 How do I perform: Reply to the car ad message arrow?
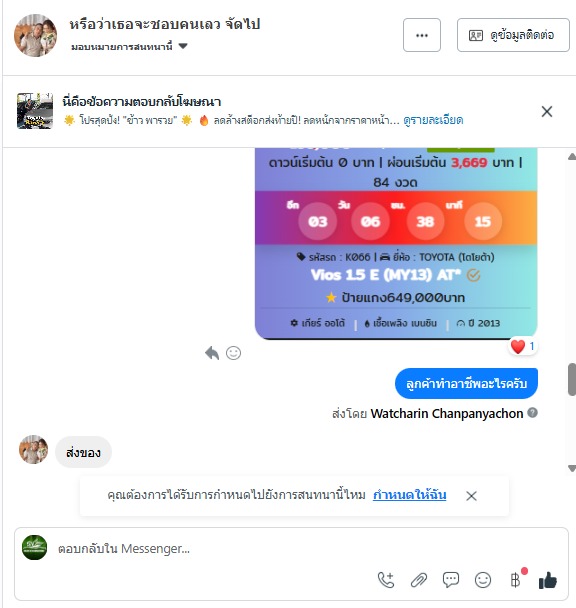[212, 353]
